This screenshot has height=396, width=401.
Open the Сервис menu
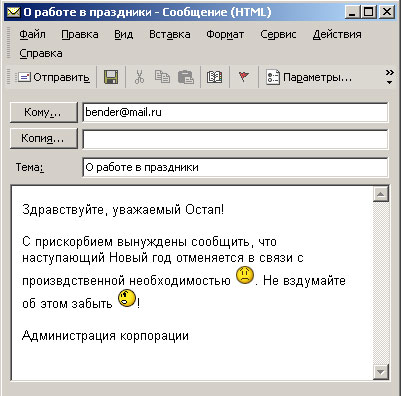point(278,34)
